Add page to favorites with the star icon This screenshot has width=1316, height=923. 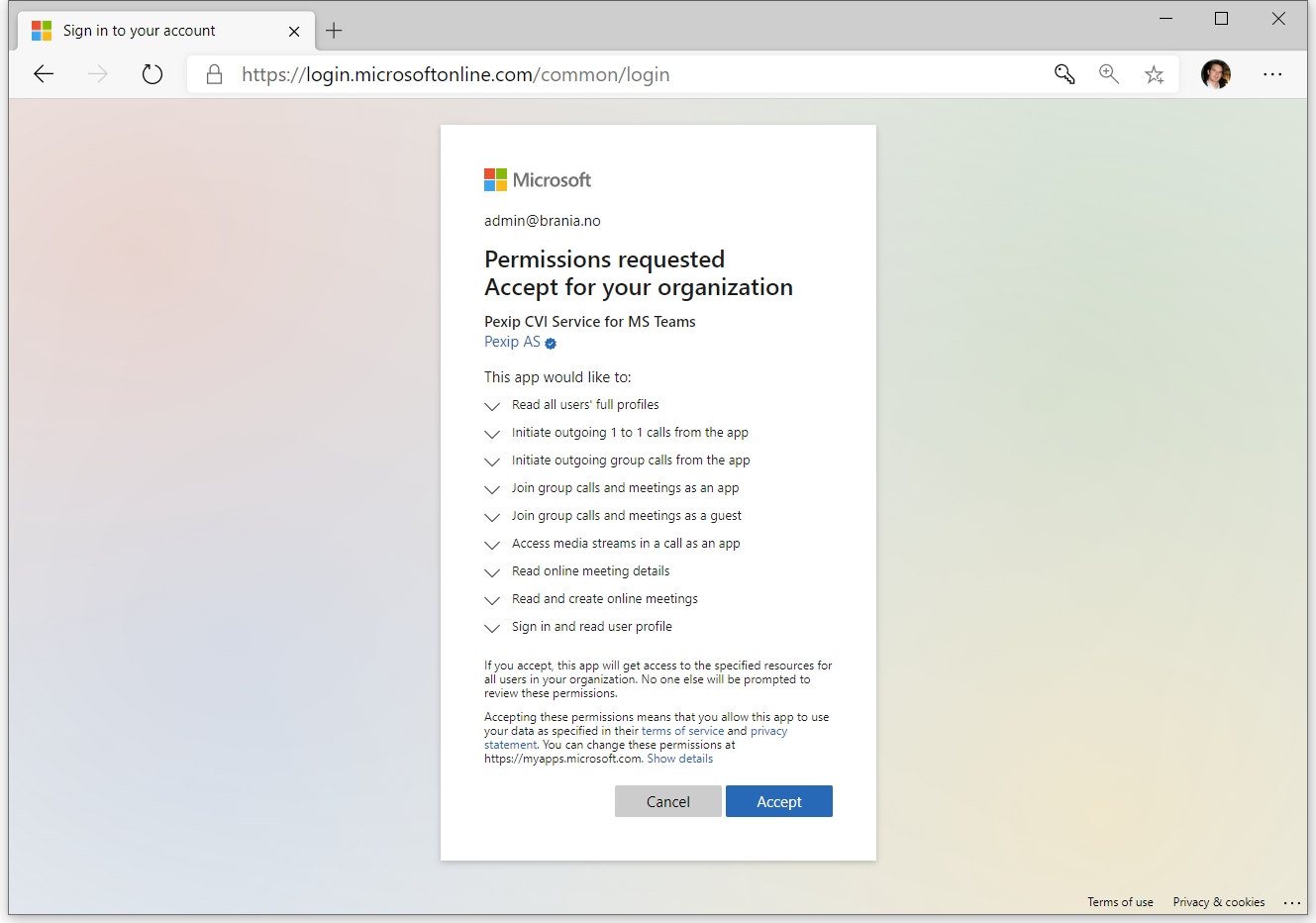[x=1154, y=73]
